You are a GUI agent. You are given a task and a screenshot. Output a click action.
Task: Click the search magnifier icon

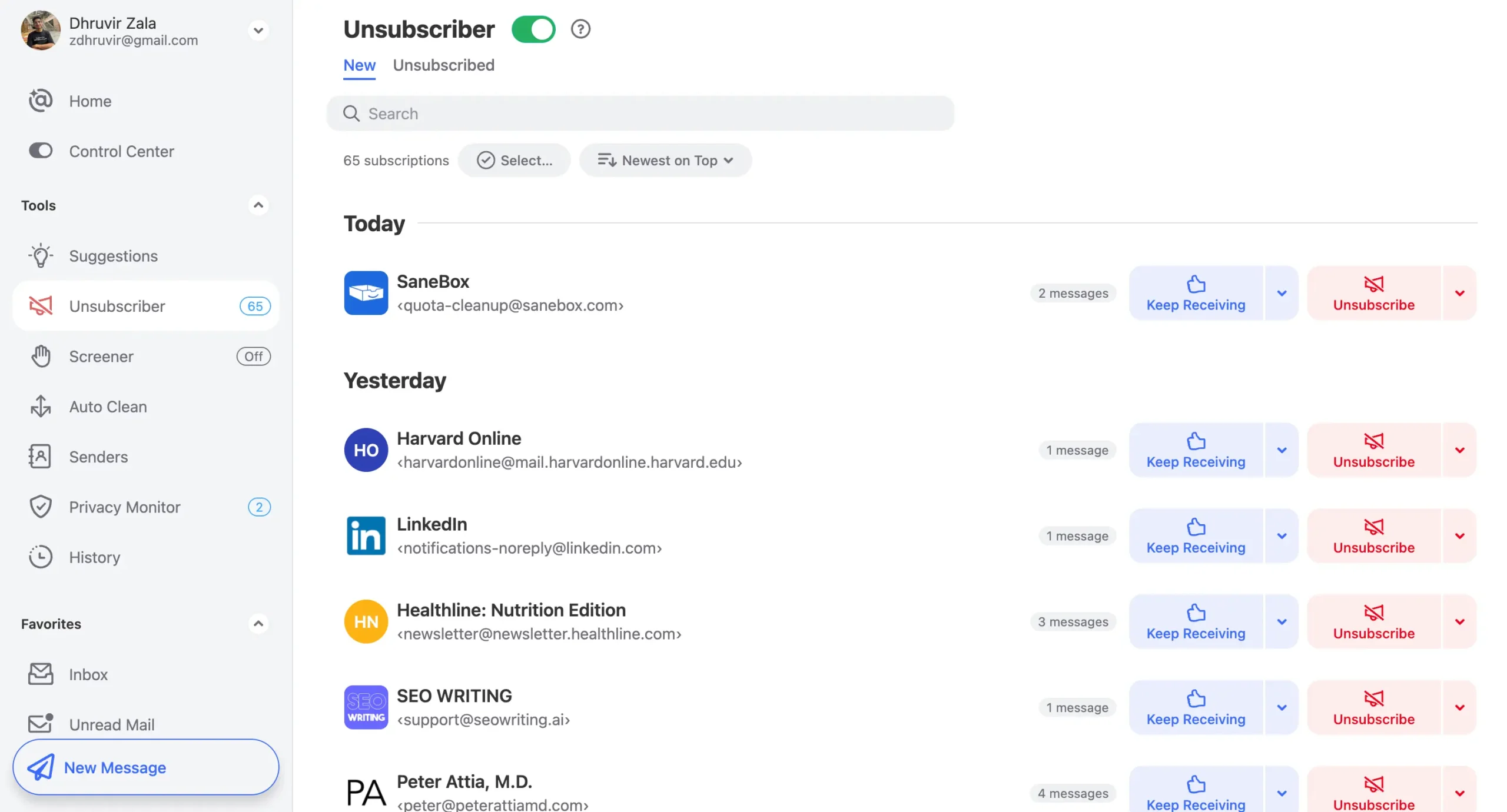351,113
